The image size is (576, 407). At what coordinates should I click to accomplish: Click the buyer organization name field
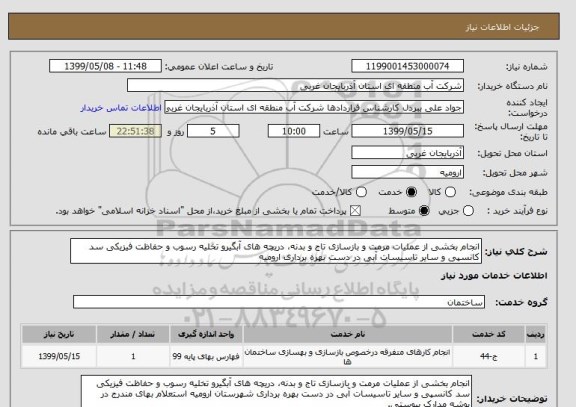coord(295,86)
